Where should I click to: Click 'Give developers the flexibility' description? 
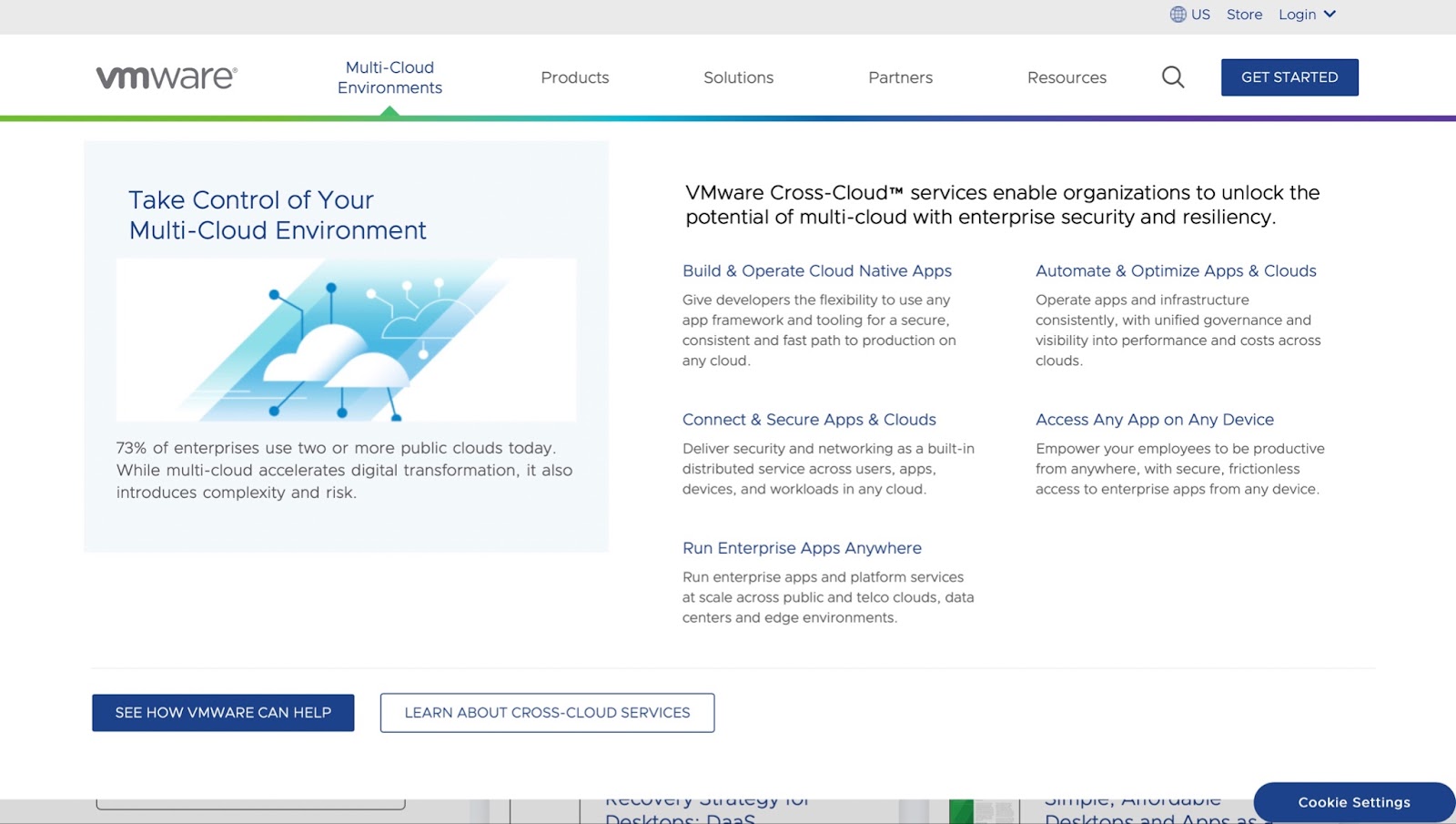click(x=819, y=331)
